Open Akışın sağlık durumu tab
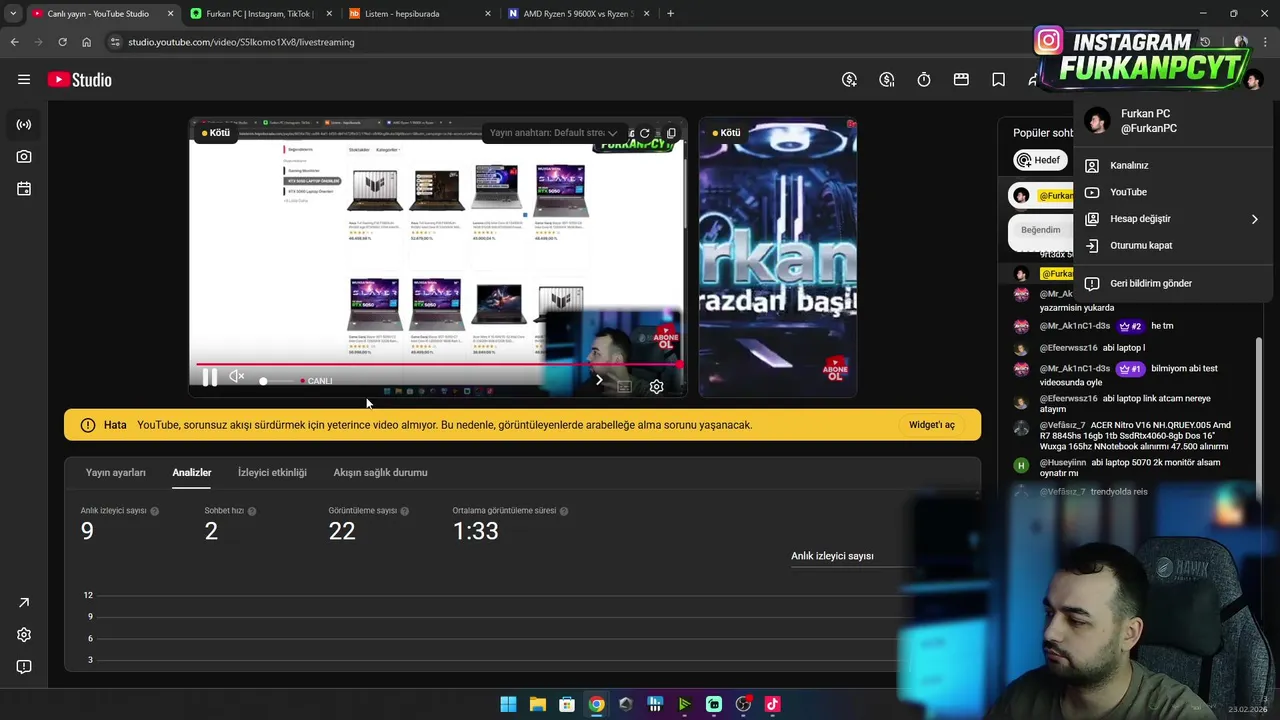This screenshot has height=720, width=1280. 380,472
